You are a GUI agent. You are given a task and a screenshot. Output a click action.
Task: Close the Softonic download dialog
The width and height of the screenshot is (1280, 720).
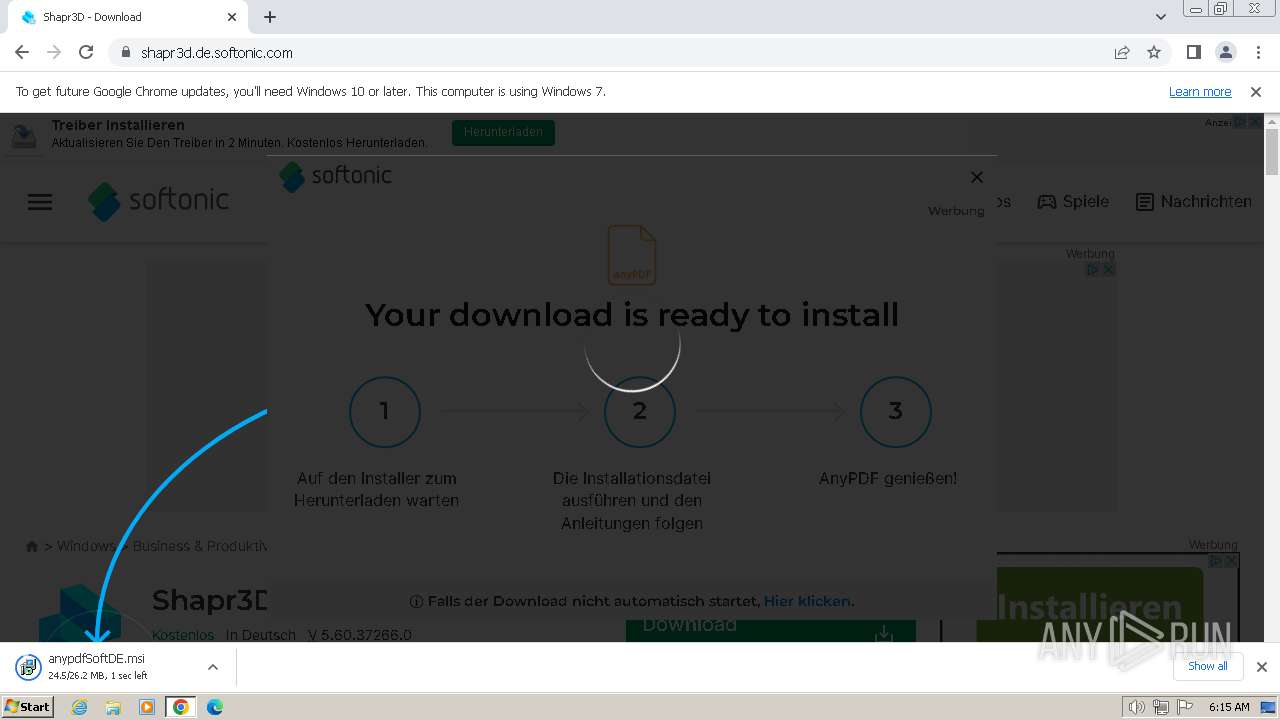[977, 177]
